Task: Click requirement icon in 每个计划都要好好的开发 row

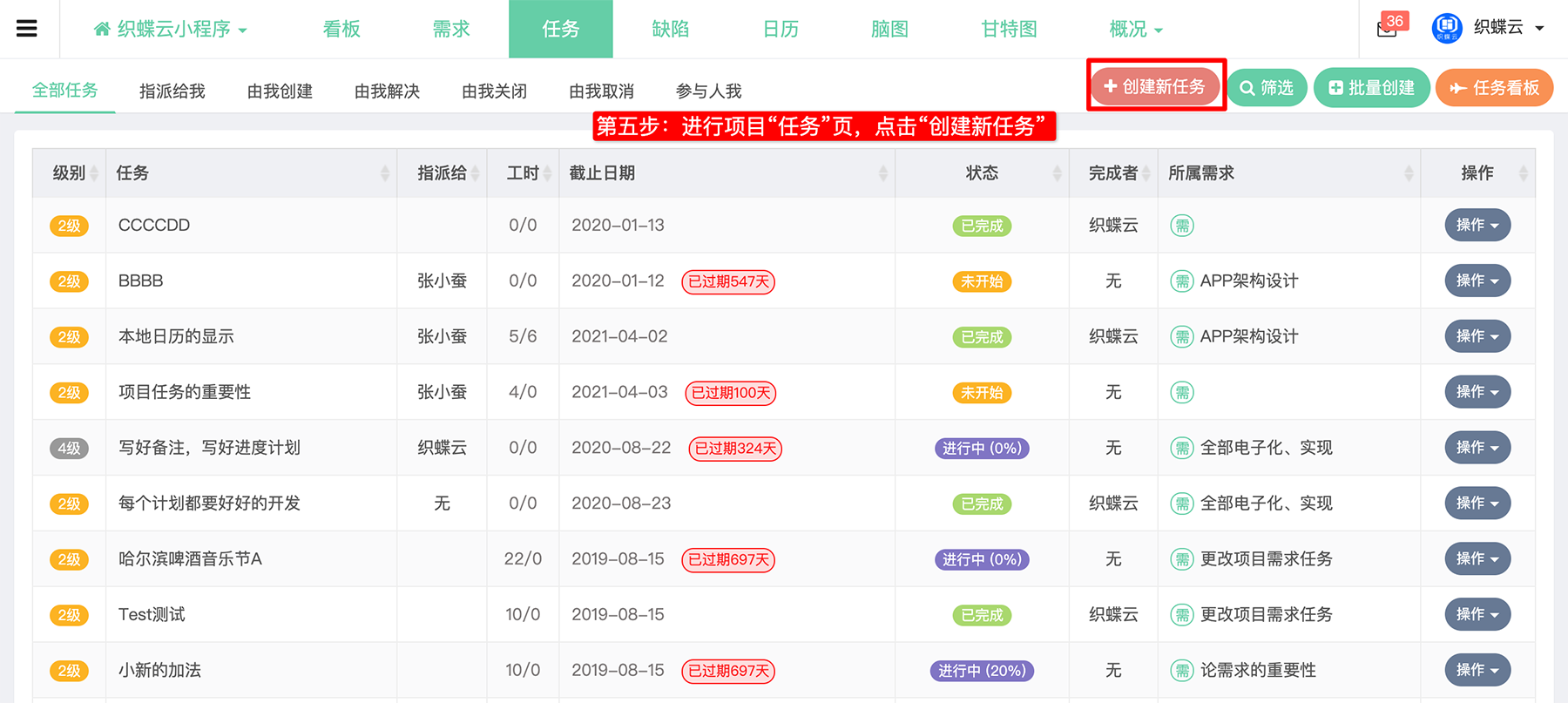Action: coord(1182,504)
